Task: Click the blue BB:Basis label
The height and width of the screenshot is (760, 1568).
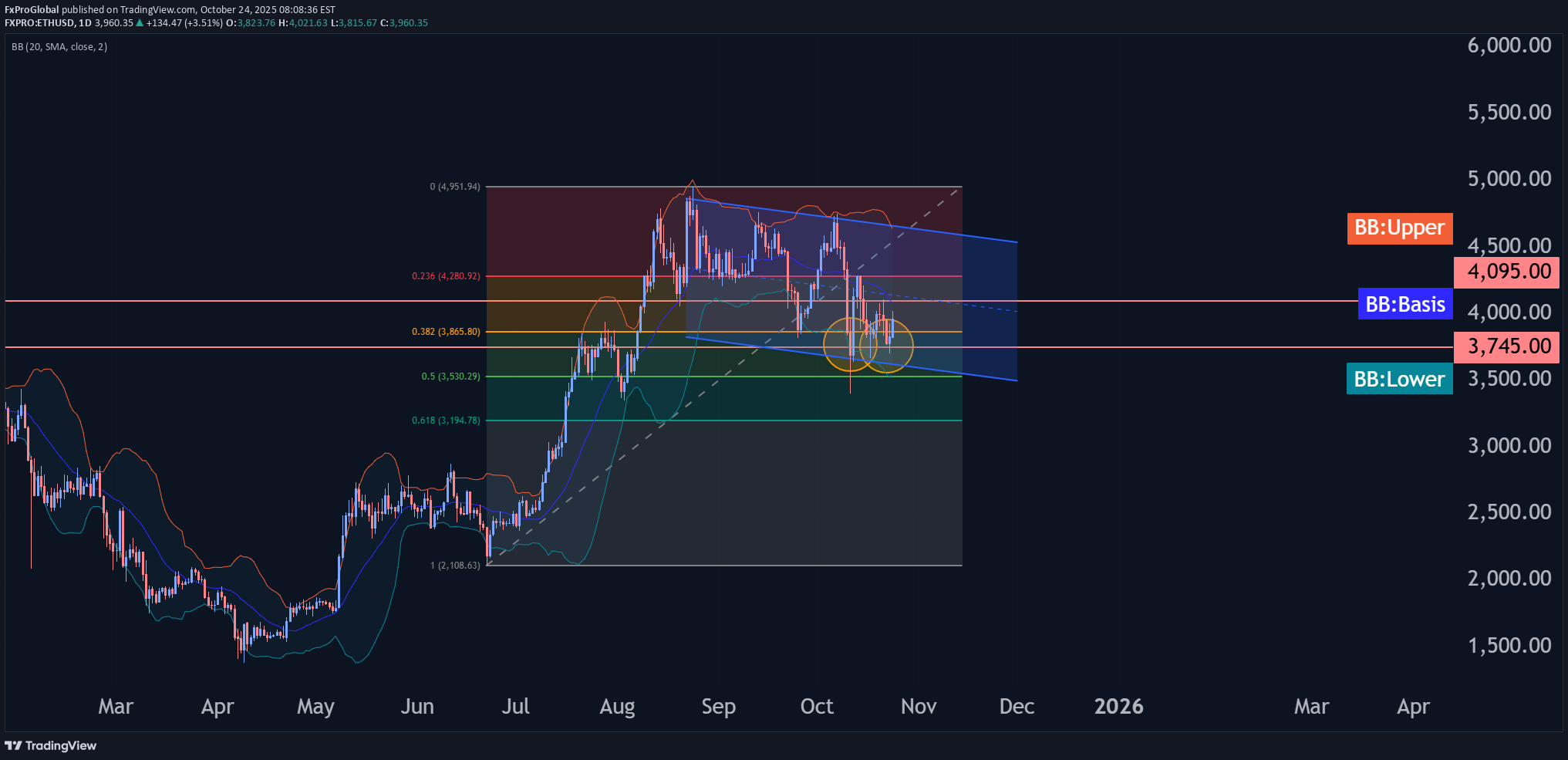Action: coord(1404,305)
